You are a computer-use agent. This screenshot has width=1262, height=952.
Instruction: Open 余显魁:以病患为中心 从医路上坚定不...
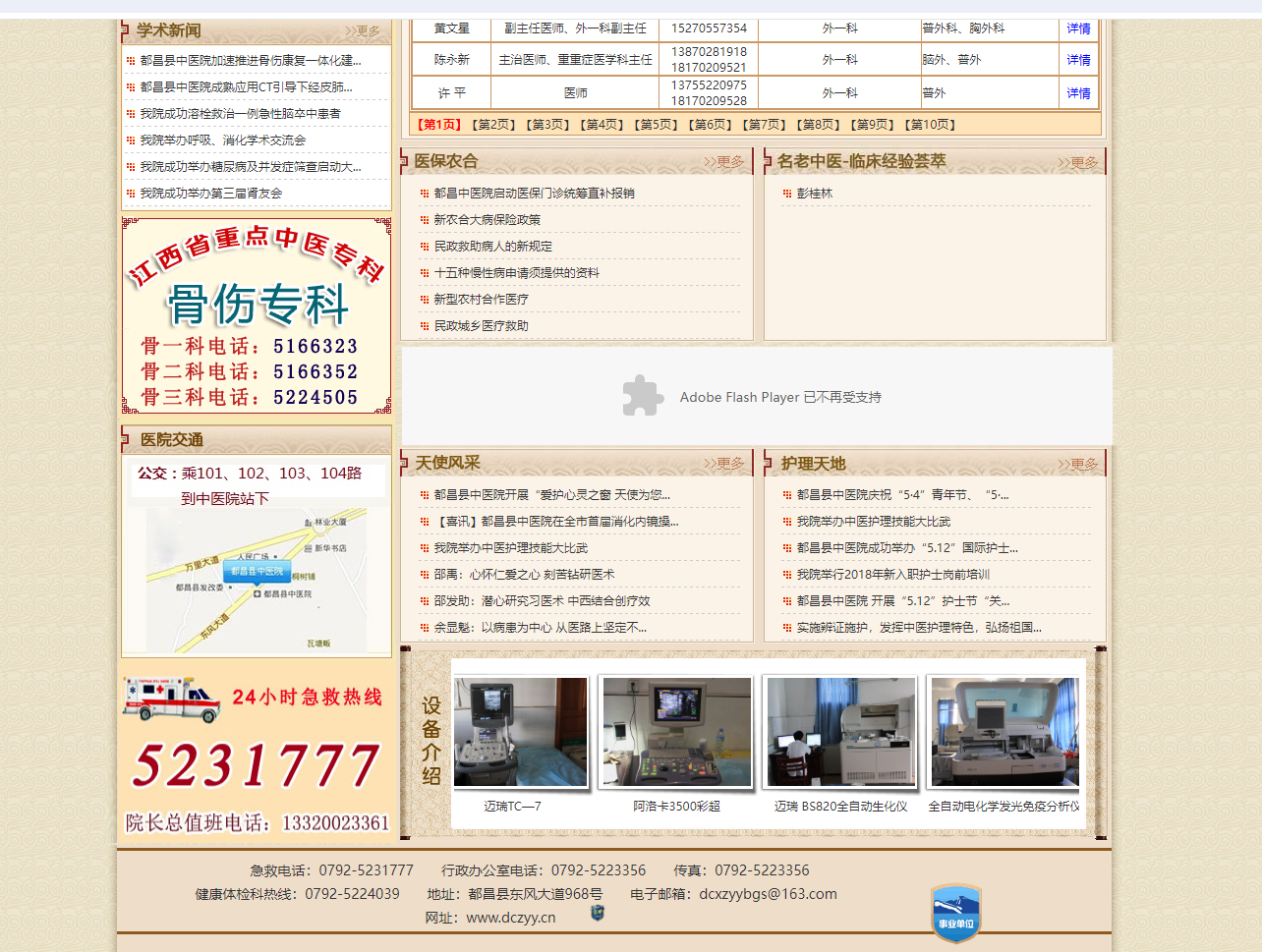coord(540,628)
